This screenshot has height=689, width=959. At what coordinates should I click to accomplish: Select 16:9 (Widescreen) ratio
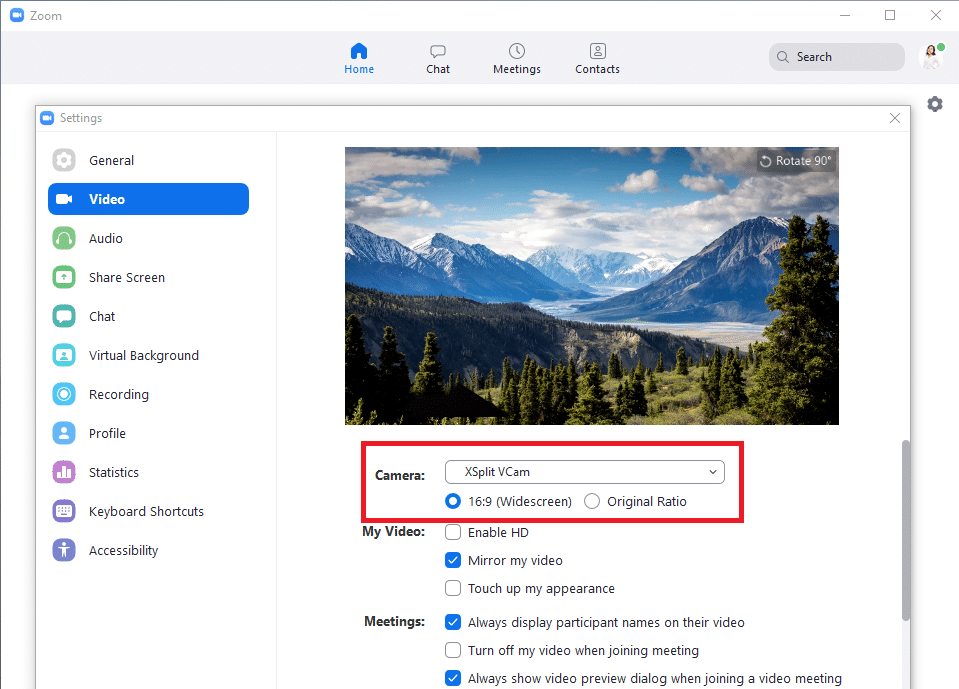click(x=453, y=501)
